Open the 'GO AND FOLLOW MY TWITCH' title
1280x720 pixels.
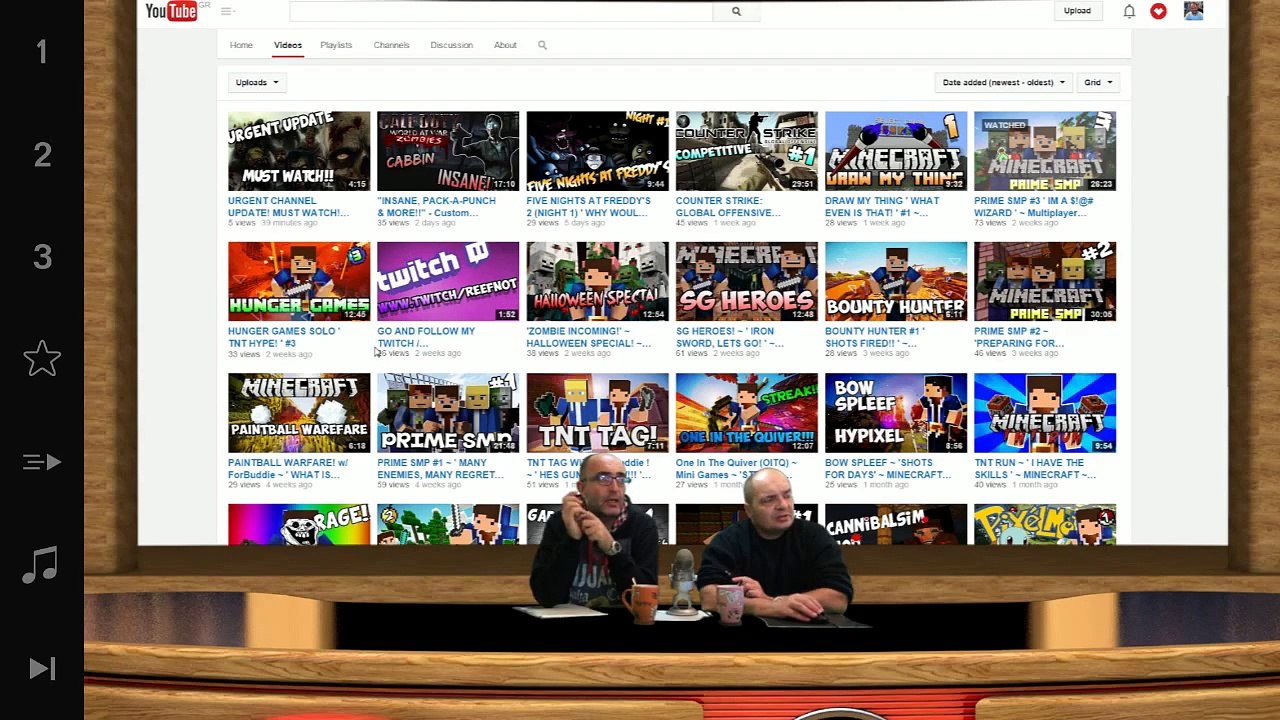click(426, 337)
